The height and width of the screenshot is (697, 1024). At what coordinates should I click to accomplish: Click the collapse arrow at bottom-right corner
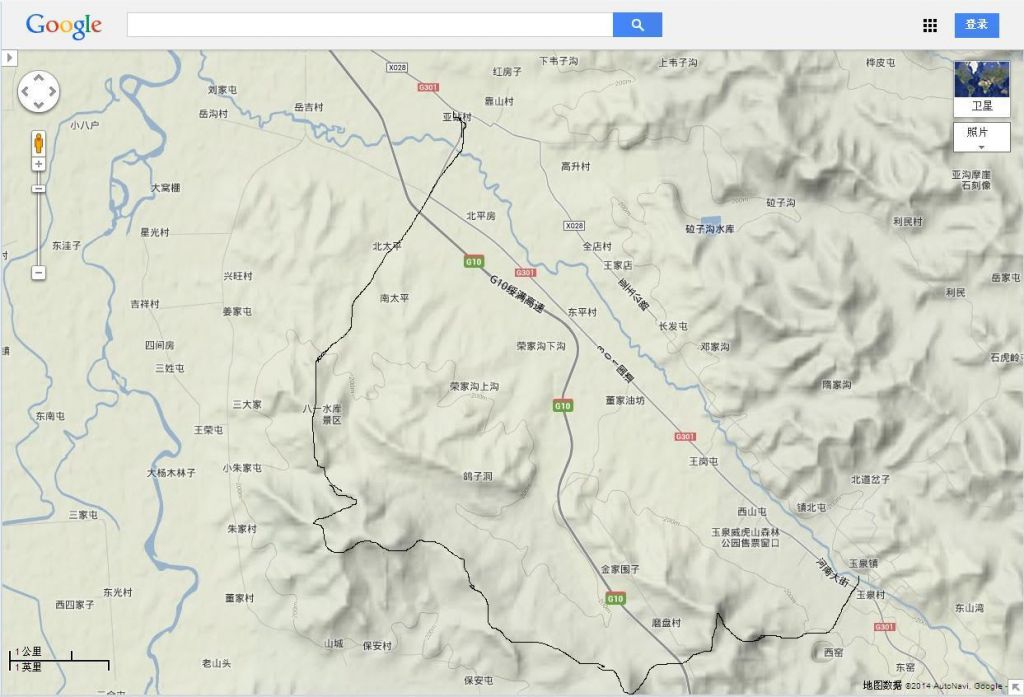(1016, 687)
